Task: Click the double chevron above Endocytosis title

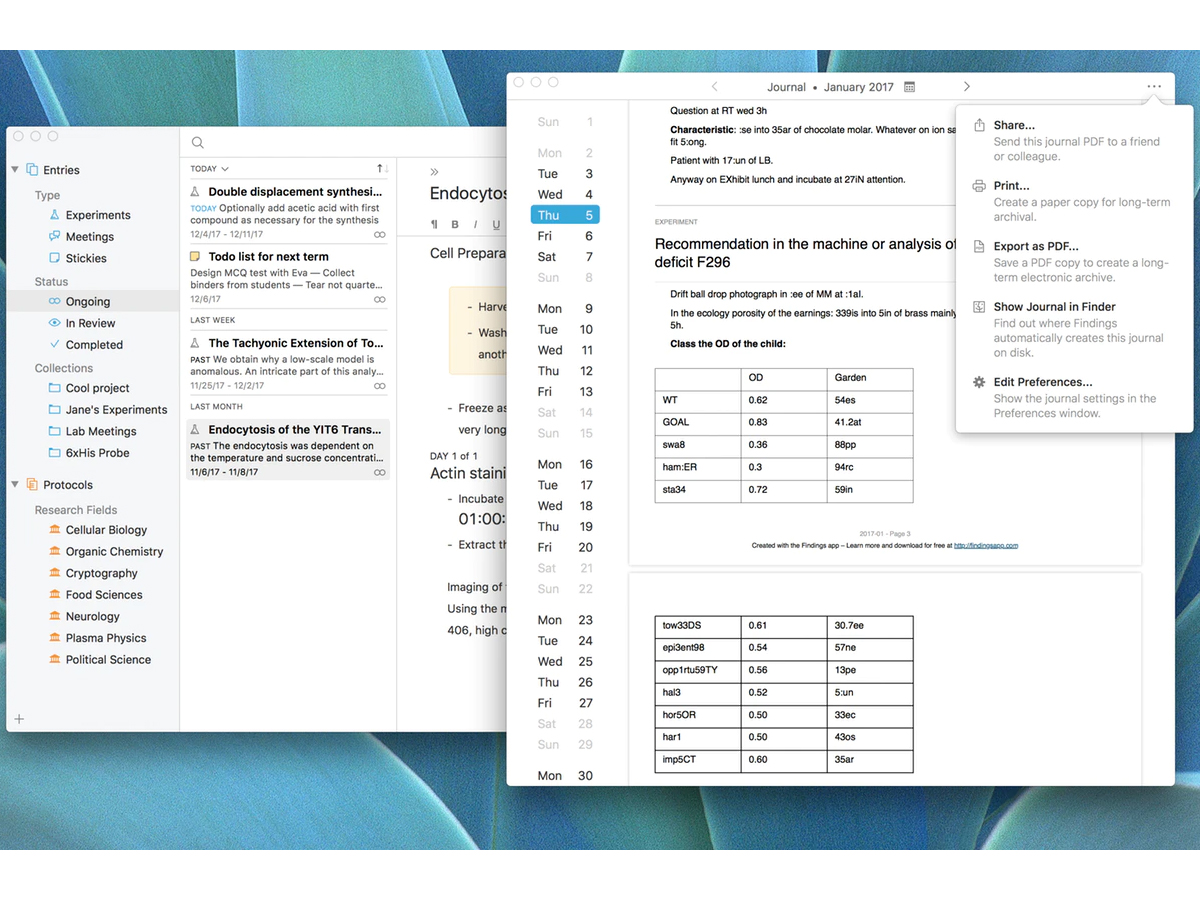Action: [435, 172]
